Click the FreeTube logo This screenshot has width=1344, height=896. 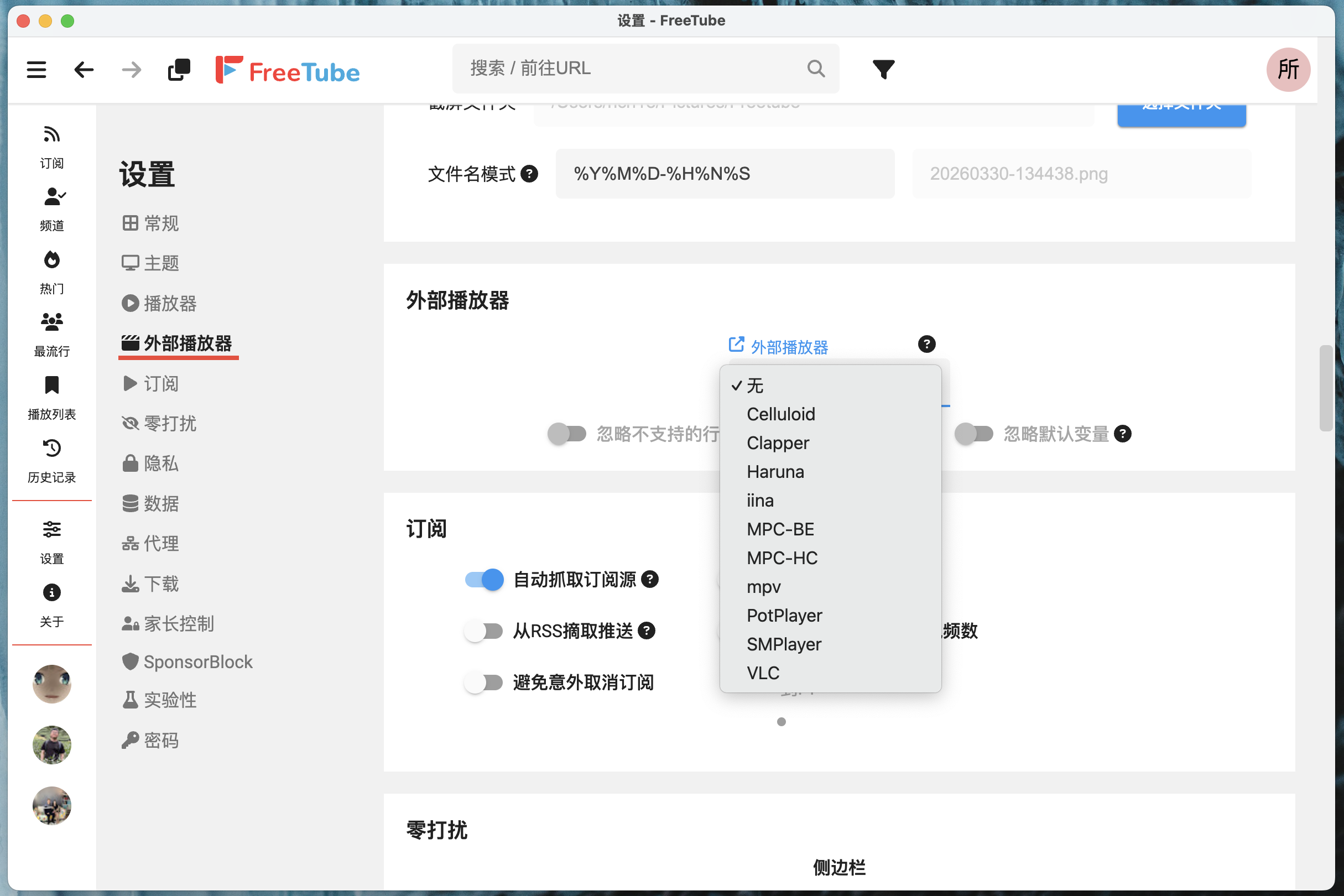(288, 71)
